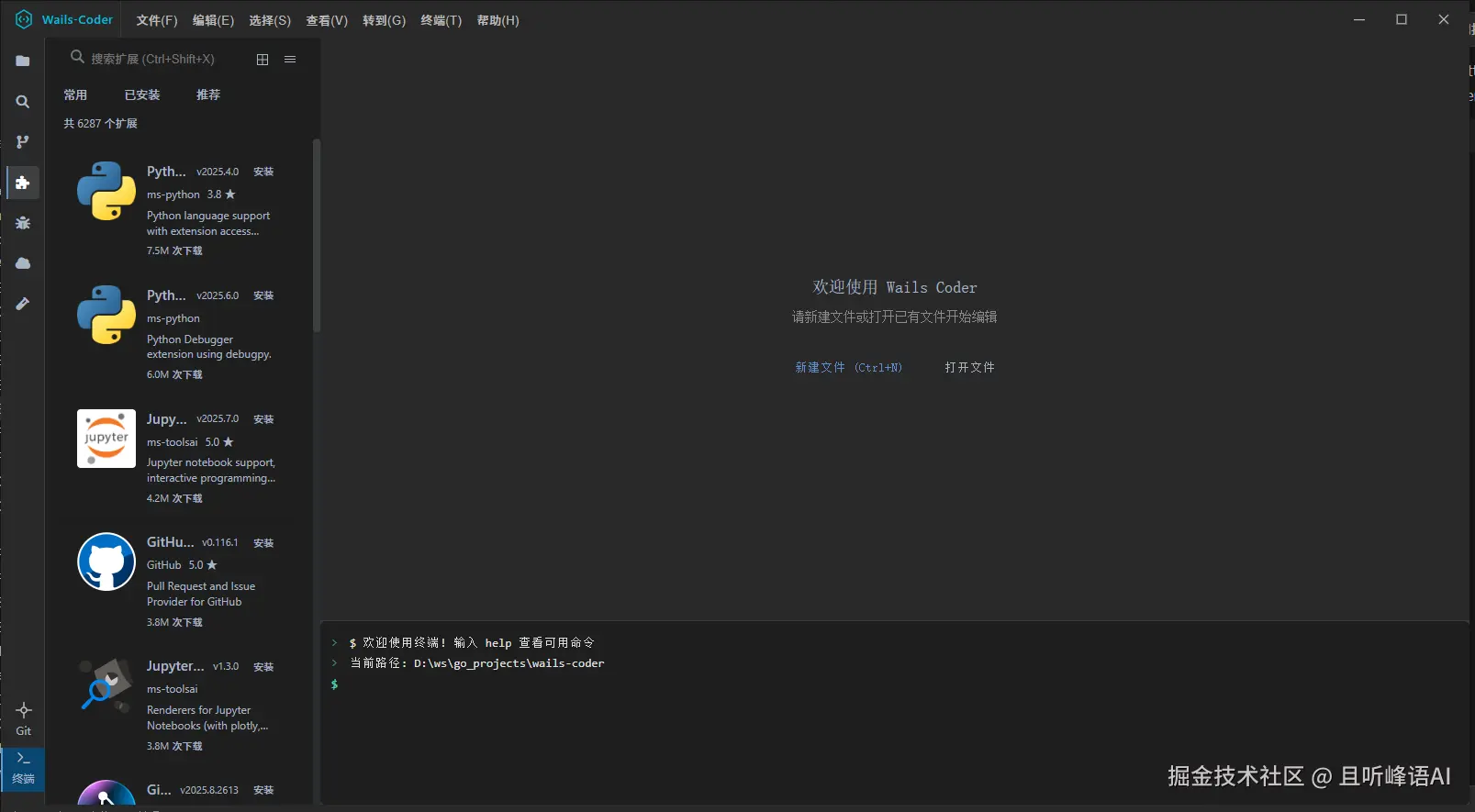This screenshot has width=1475, height=812.
Task: Click the Python extension logo v2025.4.0
Action: tap(106, 191)
